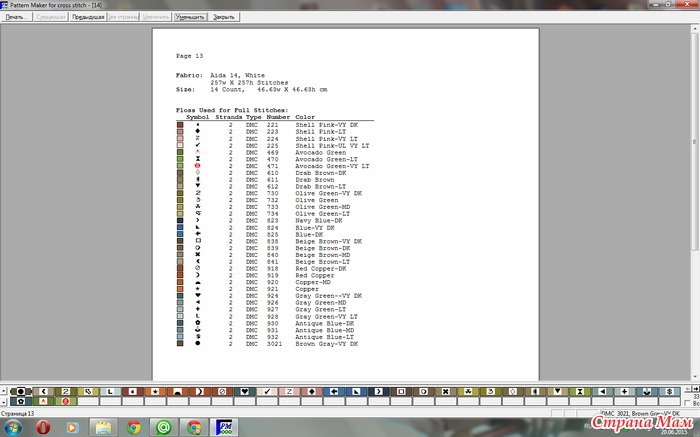Viewport: 700px width, 437px height.
Task: Open the media player taskbar icon
Action: pos(72,428)
